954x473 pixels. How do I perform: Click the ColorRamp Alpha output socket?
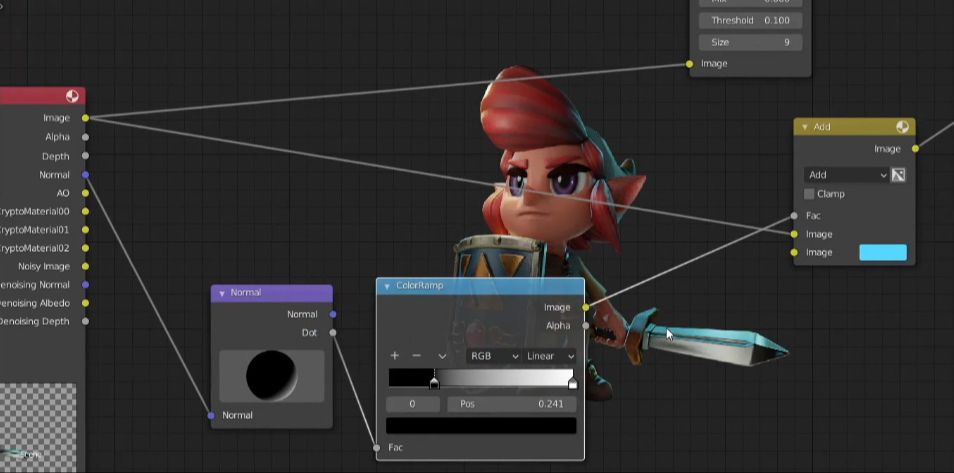(x=585, y=326)
